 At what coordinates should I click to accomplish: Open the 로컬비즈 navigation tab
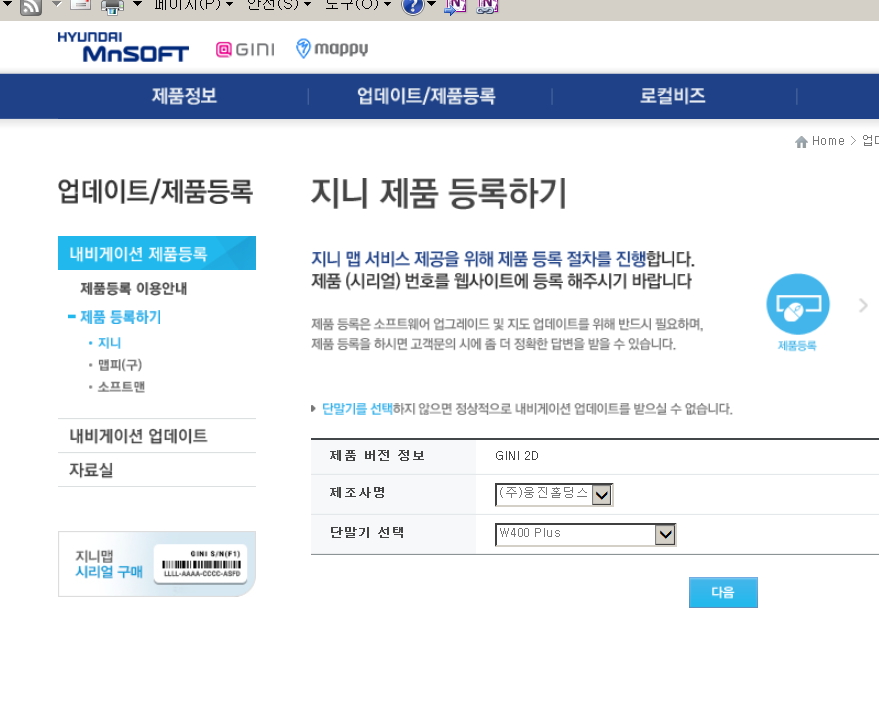pos(672,96)
